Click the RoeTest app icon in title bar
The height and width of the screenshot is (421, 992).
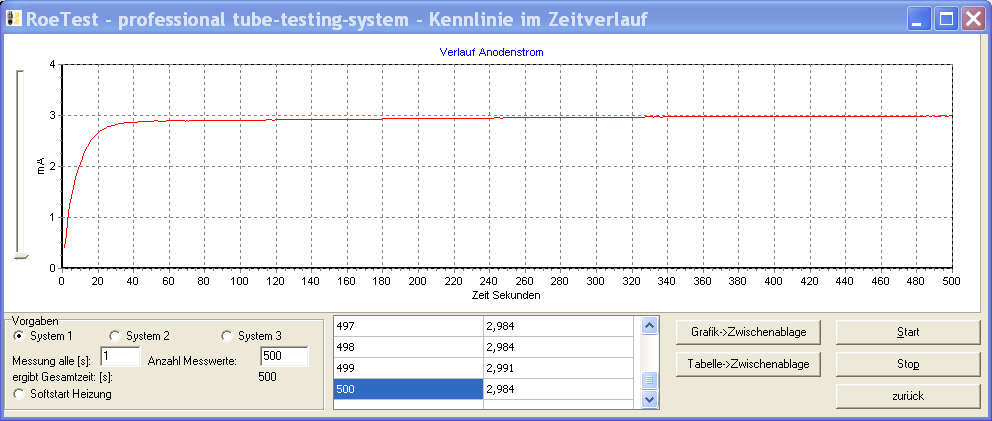tap(13, 19)
